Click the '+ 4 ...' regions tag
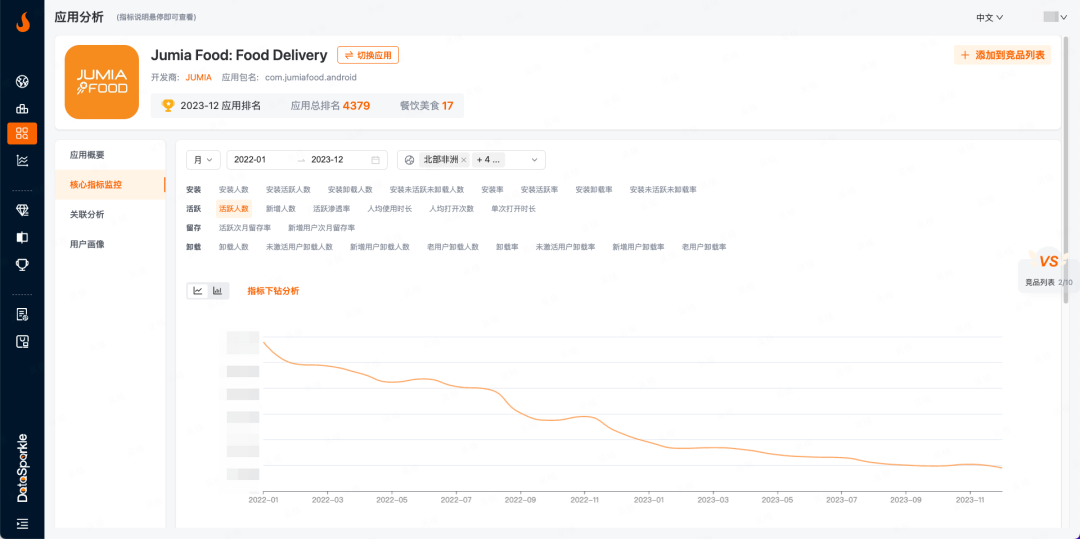The width and height of the screenshot is (1080, 539). coord(488,160)
